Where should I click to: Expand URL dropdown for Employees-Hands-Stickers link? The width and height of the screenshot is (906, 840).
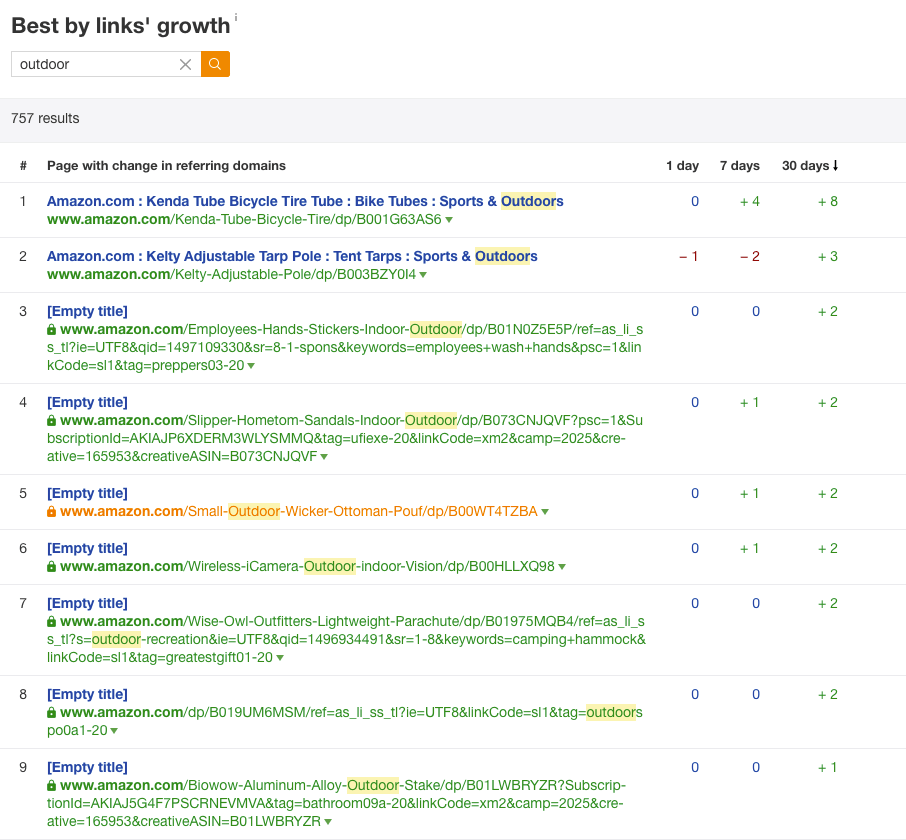pos(251,366)
